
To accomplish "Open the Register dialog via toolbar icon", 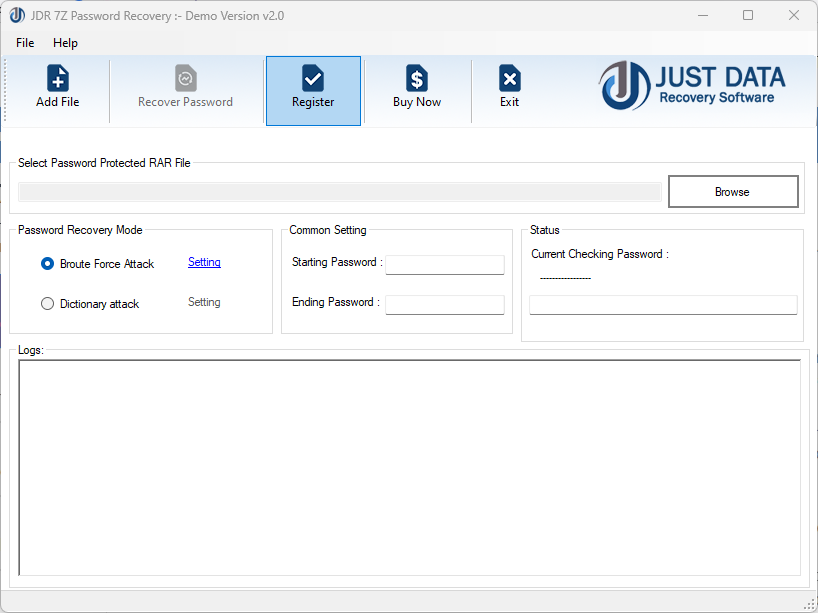I will point(313,90).
